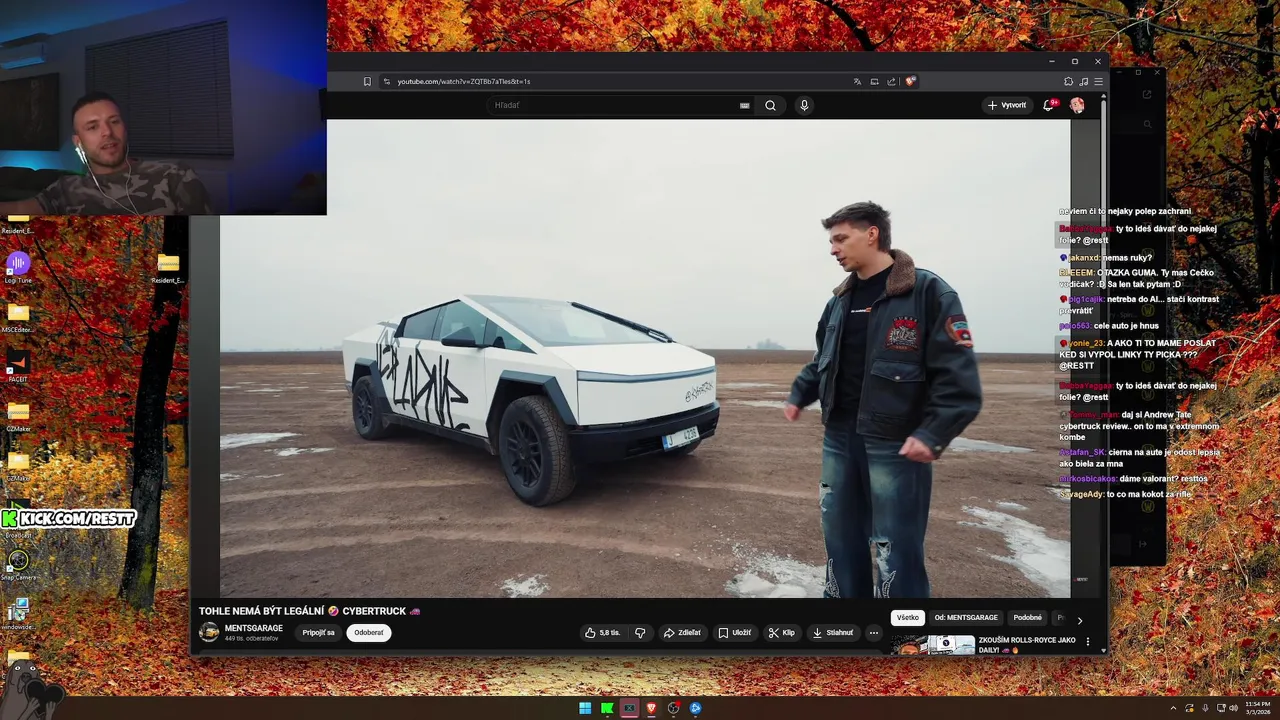
Task: Expand the system tray hidden icons chevron
Action: pyautogui.click(x=1174, y=708)
